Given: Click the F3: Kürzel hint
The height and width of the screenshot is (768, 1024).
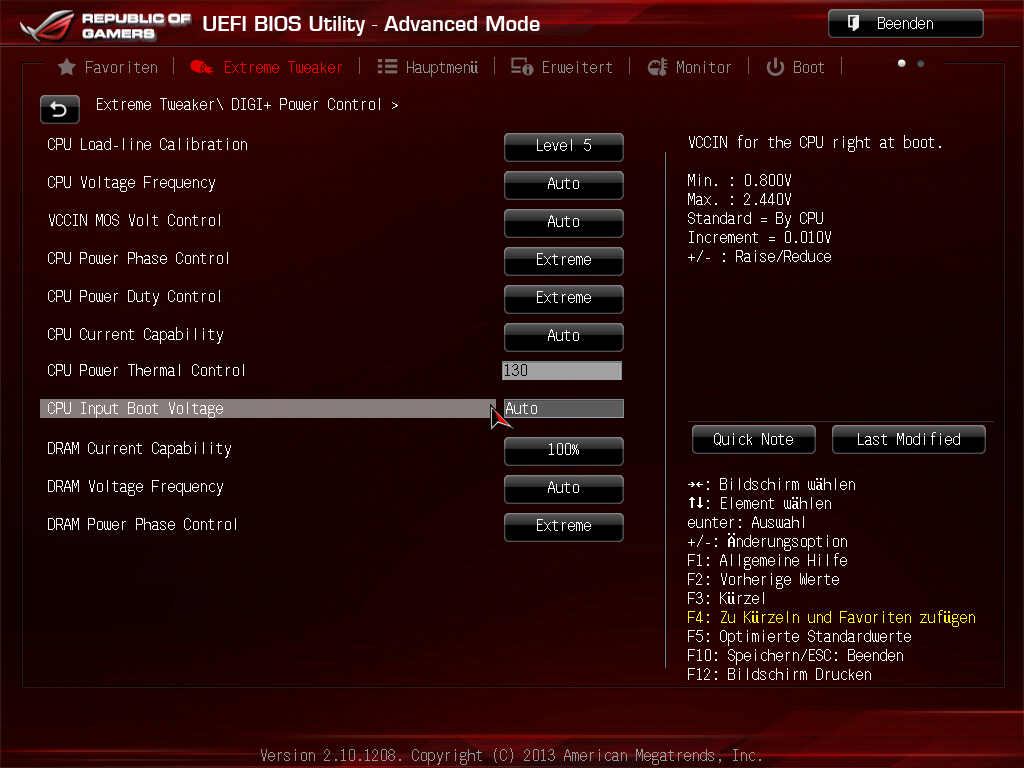Looking at the screenshot, I should 726,598.
